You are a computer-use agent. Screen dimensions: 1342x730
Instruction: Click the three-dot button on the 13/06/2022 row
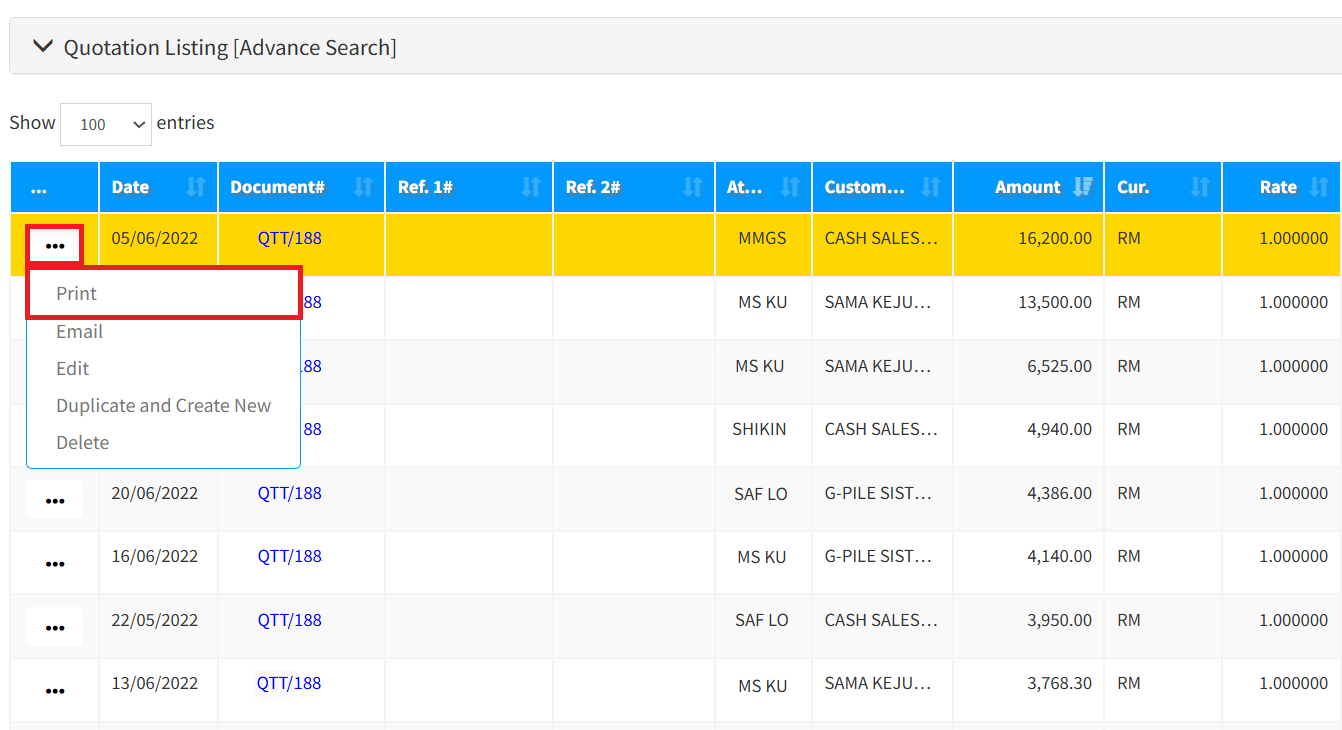pyautogui.click(x=55, y=690)
